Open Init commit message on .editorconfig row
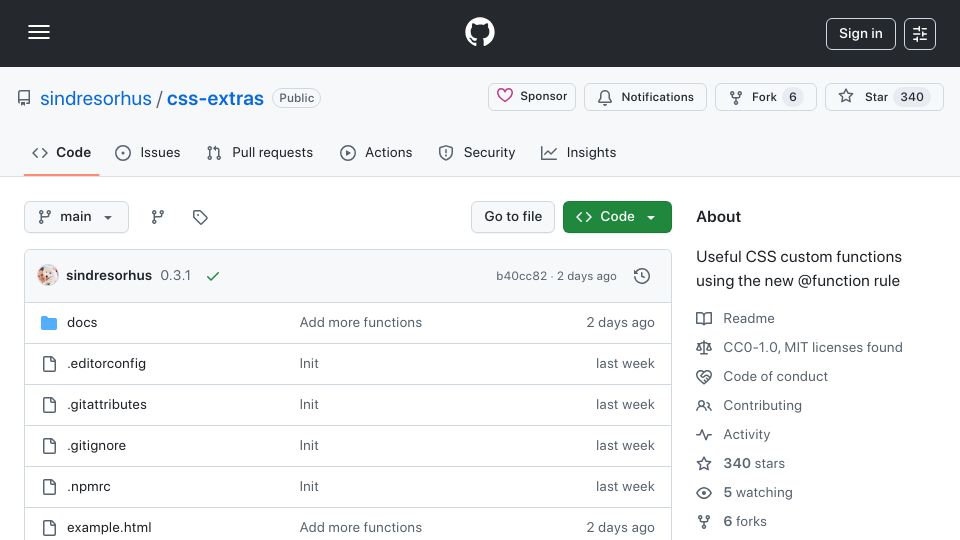Viewport: 960px width, 540px height. [x=309, y=364]
